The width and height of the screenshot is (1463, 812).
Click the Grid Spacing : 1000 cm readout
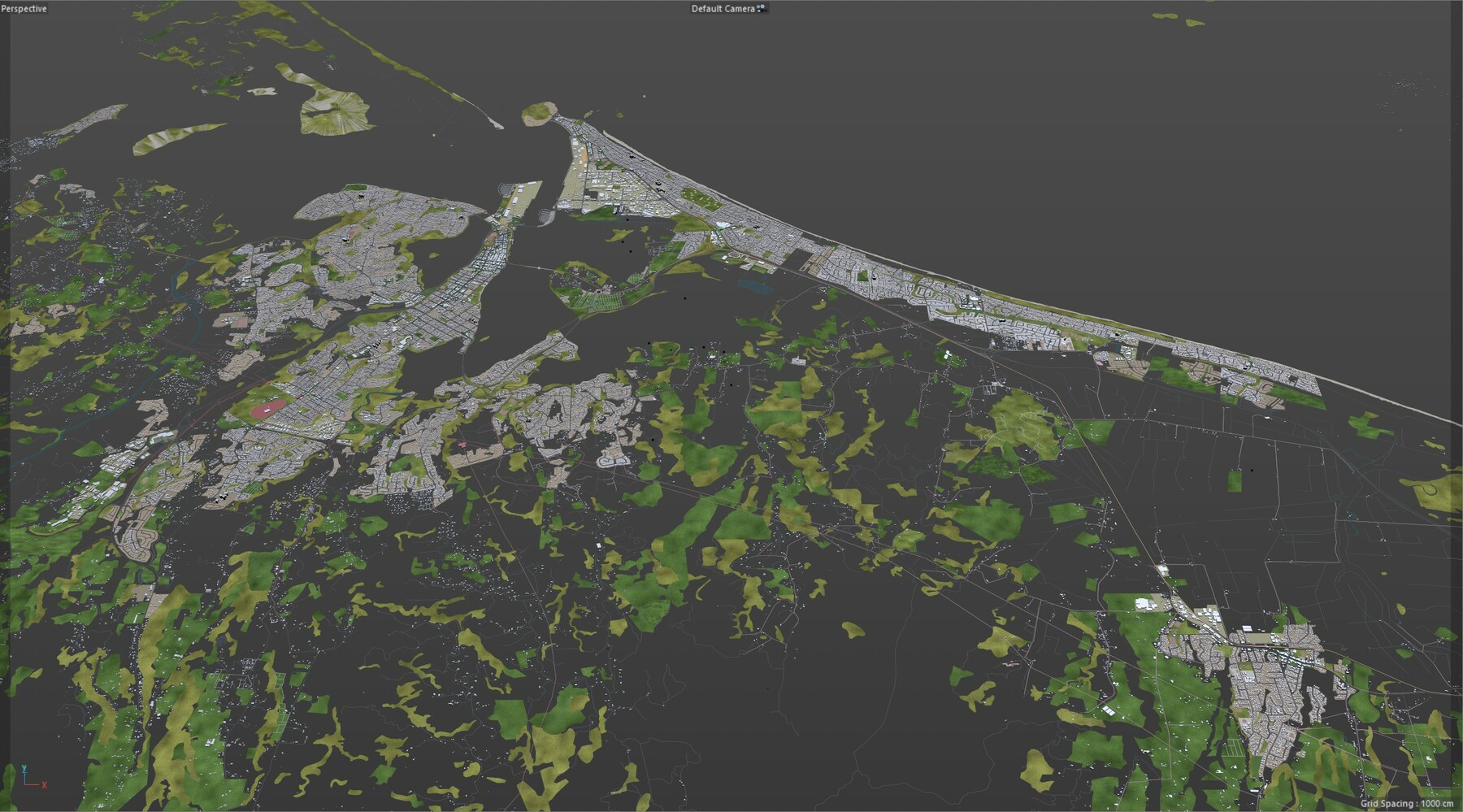tap(1407, 803)
